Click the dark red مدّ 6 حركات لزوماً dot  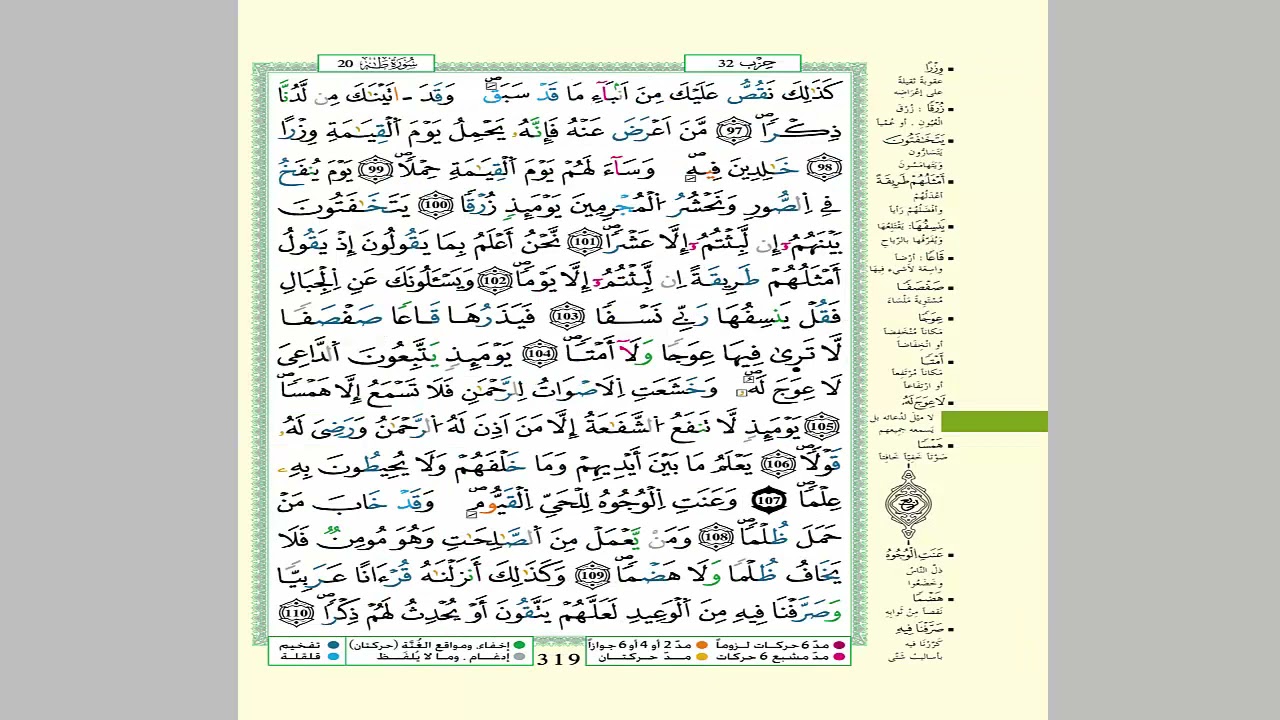(x=839, y=645)
